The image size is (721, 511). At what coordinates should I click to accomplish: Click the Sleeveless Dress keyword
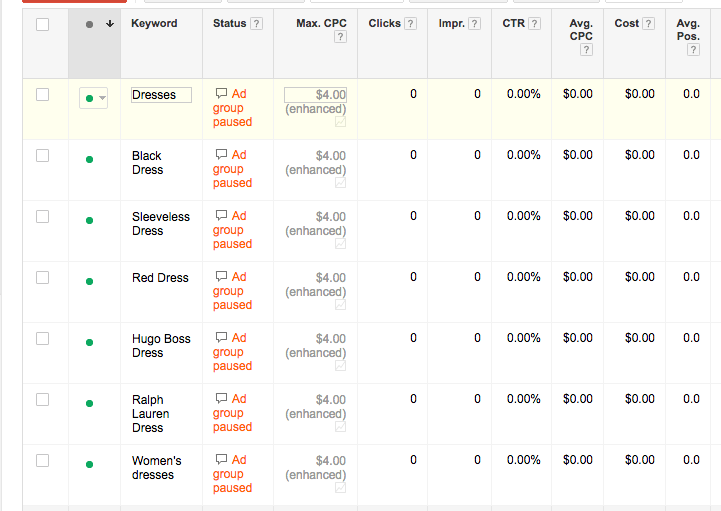[160, 223]
